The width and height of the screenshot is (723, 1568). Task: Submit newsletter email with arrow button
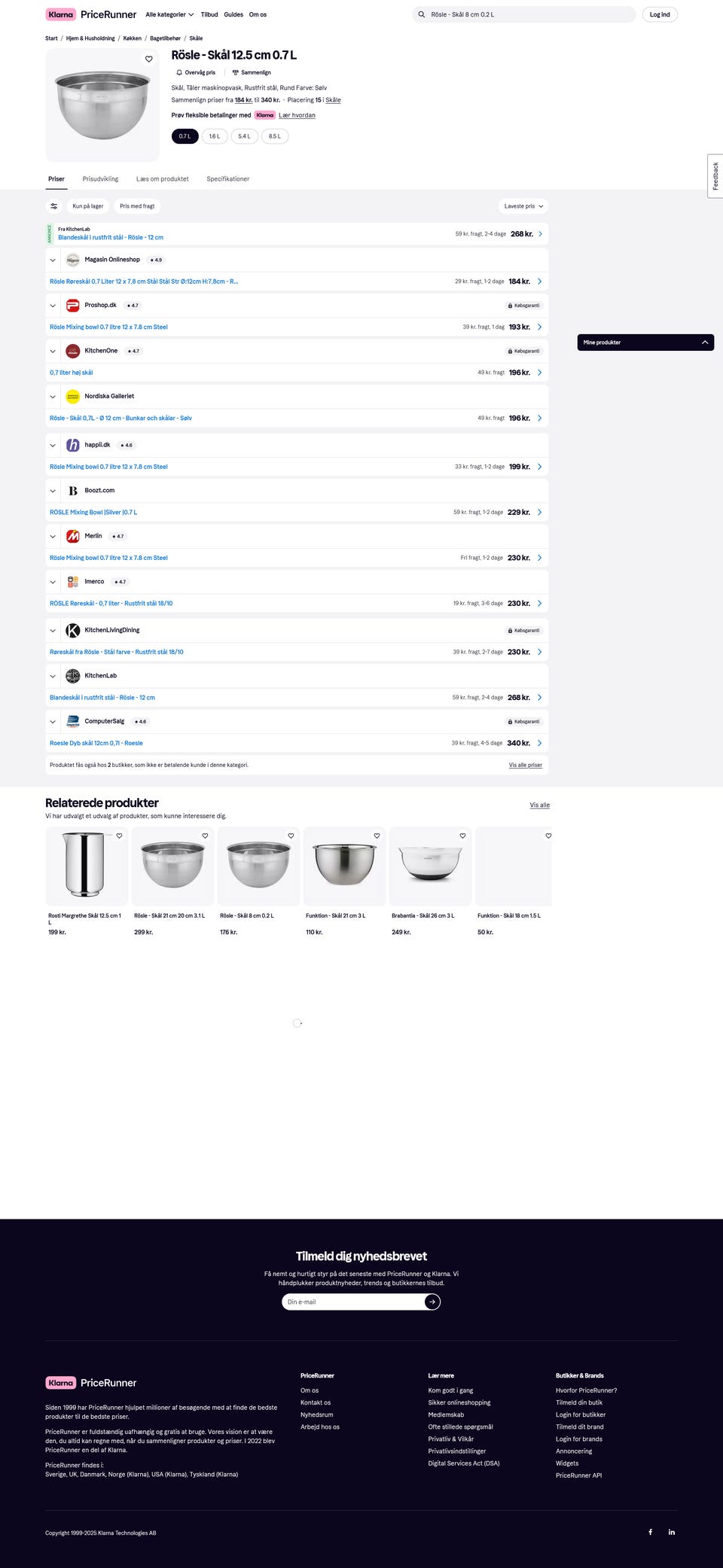(432, 1302)
